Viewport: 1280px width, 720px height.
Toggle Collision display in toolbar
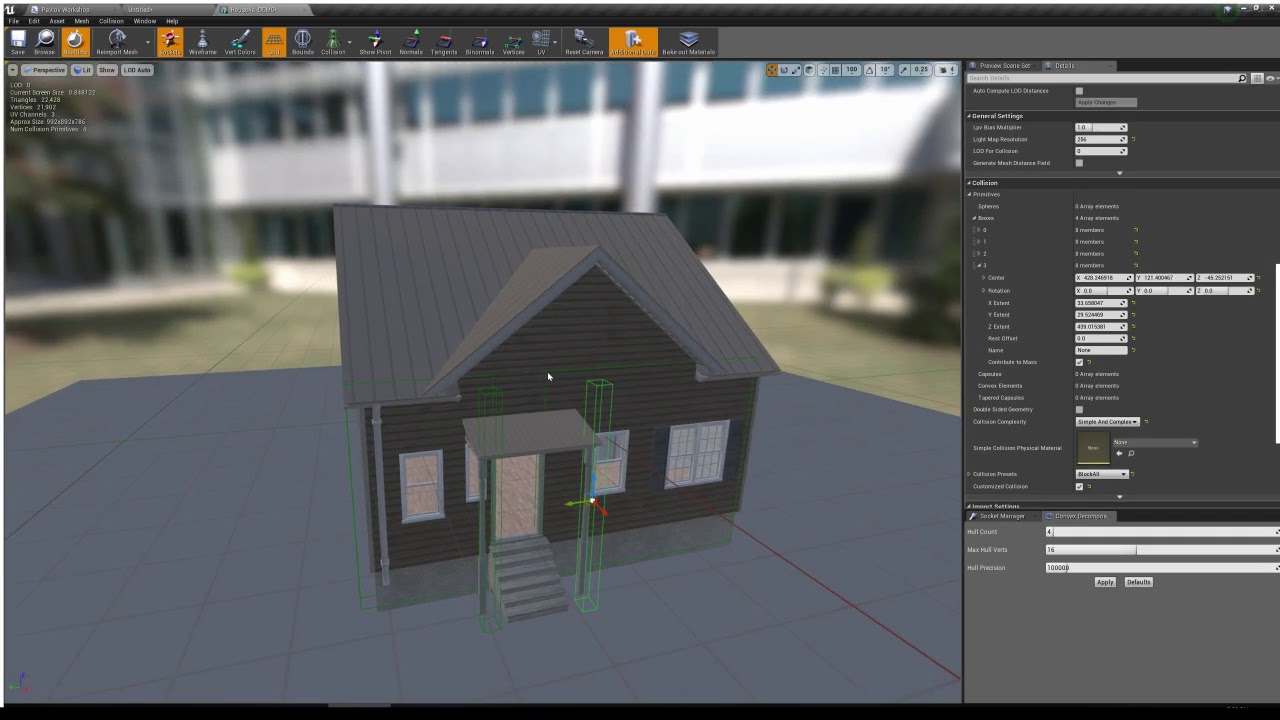[x=333, y=42]
